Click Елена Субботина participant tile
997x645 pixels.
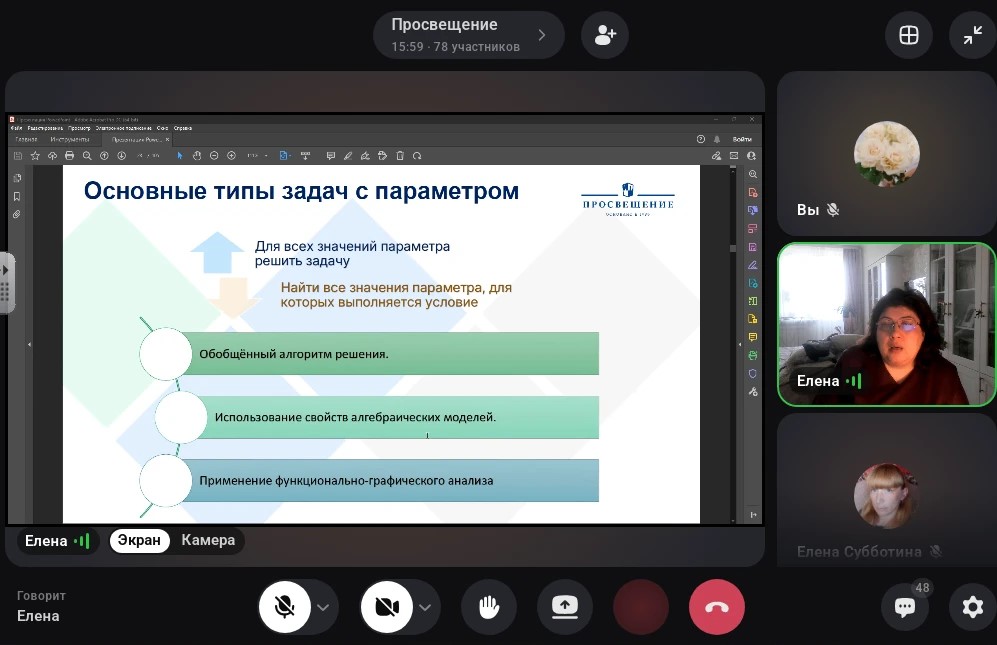click(x=886, y=490)
